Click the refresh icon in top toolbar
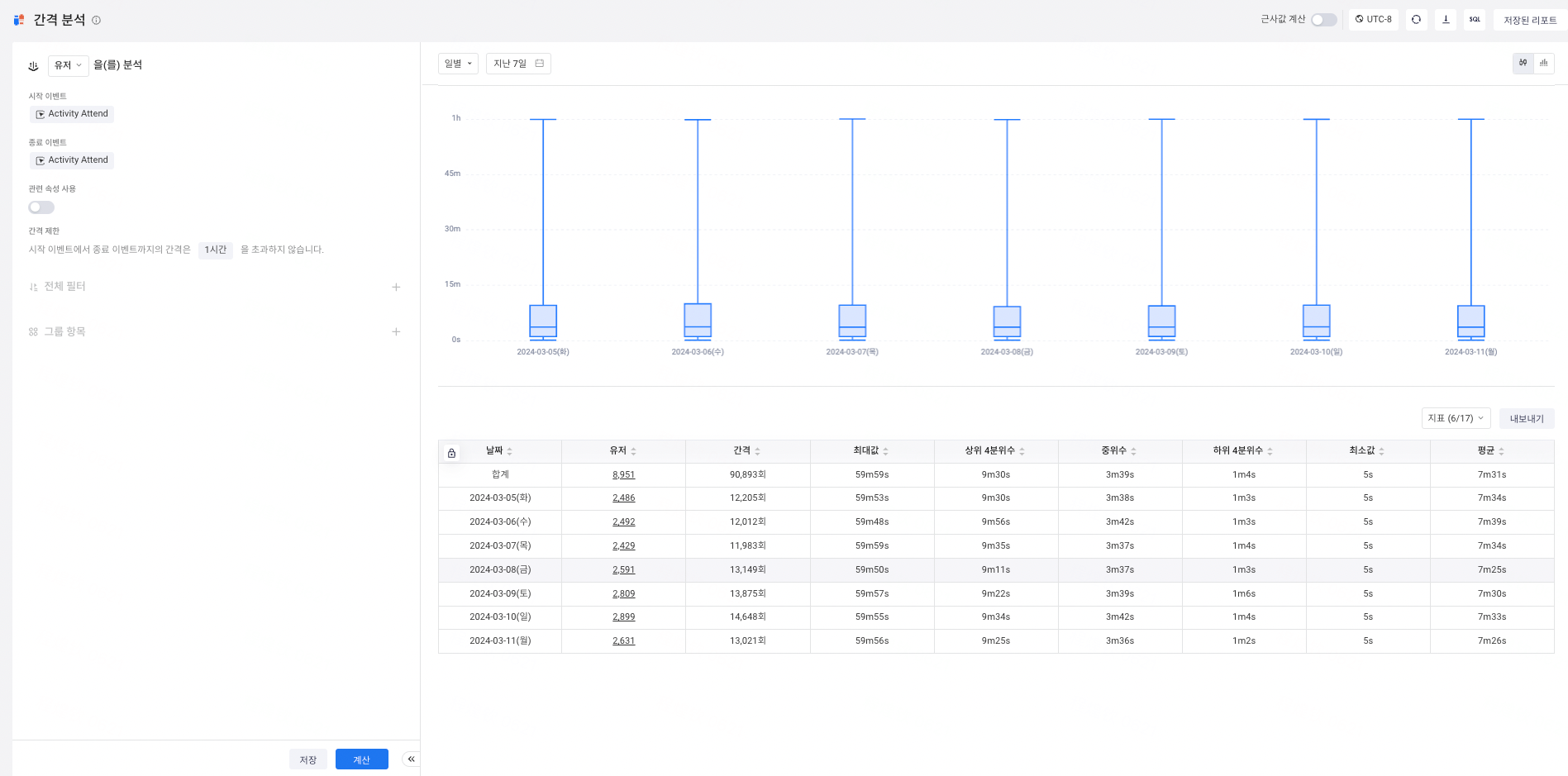The width and height of the screenshot is (1568, 776). (1416, 20)
